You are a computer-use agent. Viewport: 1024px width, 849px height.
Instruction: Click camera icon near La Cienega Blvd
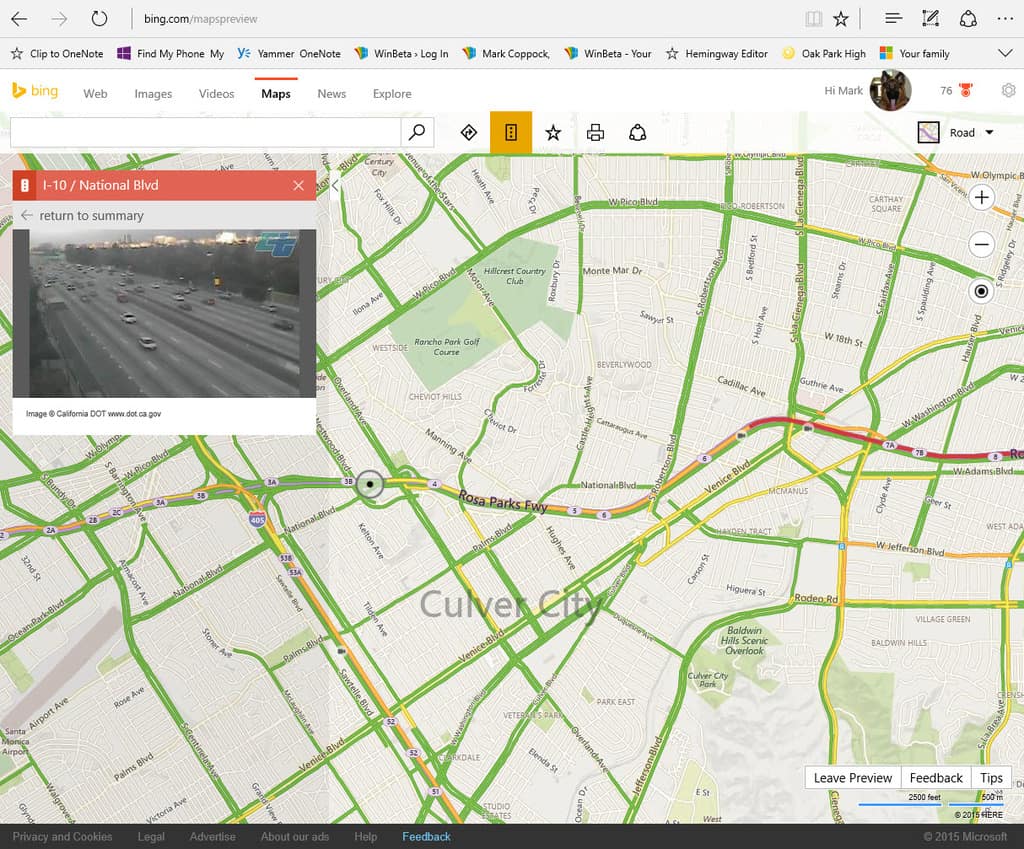(x=808, y=428)
